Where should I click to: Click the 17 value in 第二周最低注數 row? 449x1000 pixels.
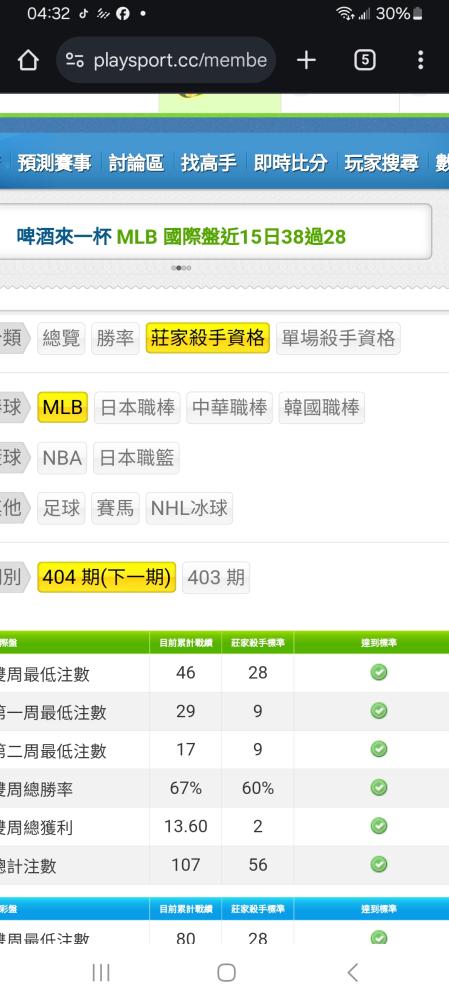[186, 749]
